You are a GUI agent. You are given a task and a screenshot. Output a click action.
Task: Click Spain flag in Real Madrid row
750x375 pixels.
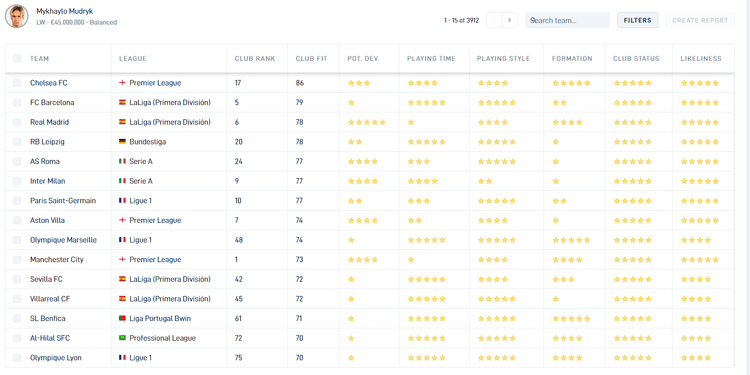click(122, 122)
